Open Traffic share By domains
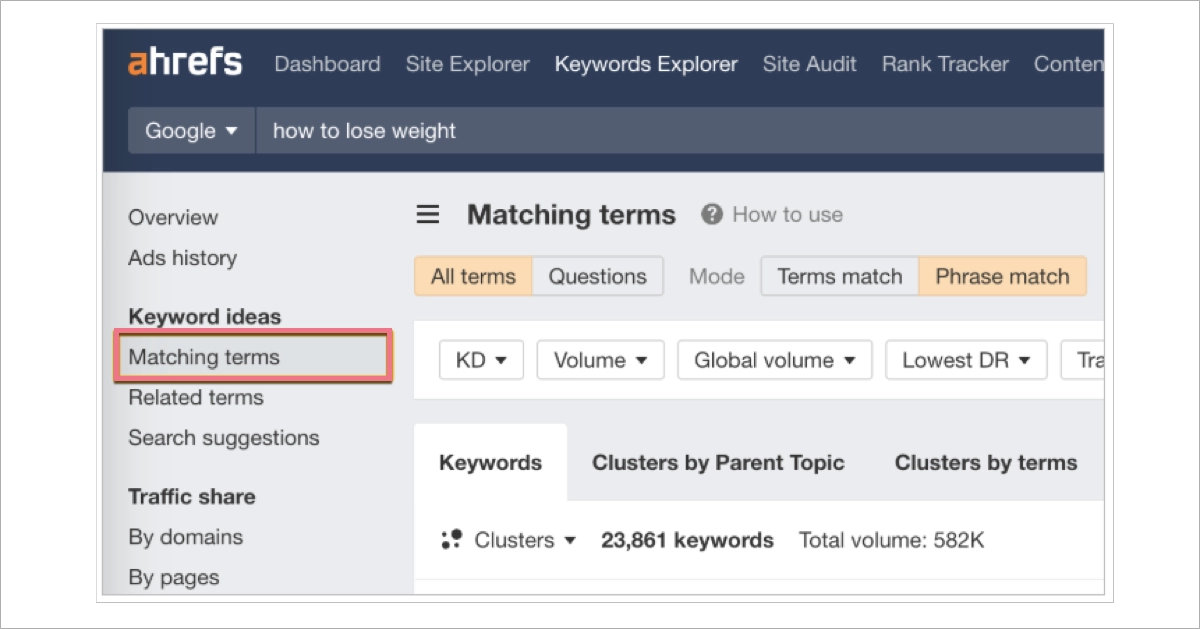This screenshot has height=629, width=1200. point(185,537)
